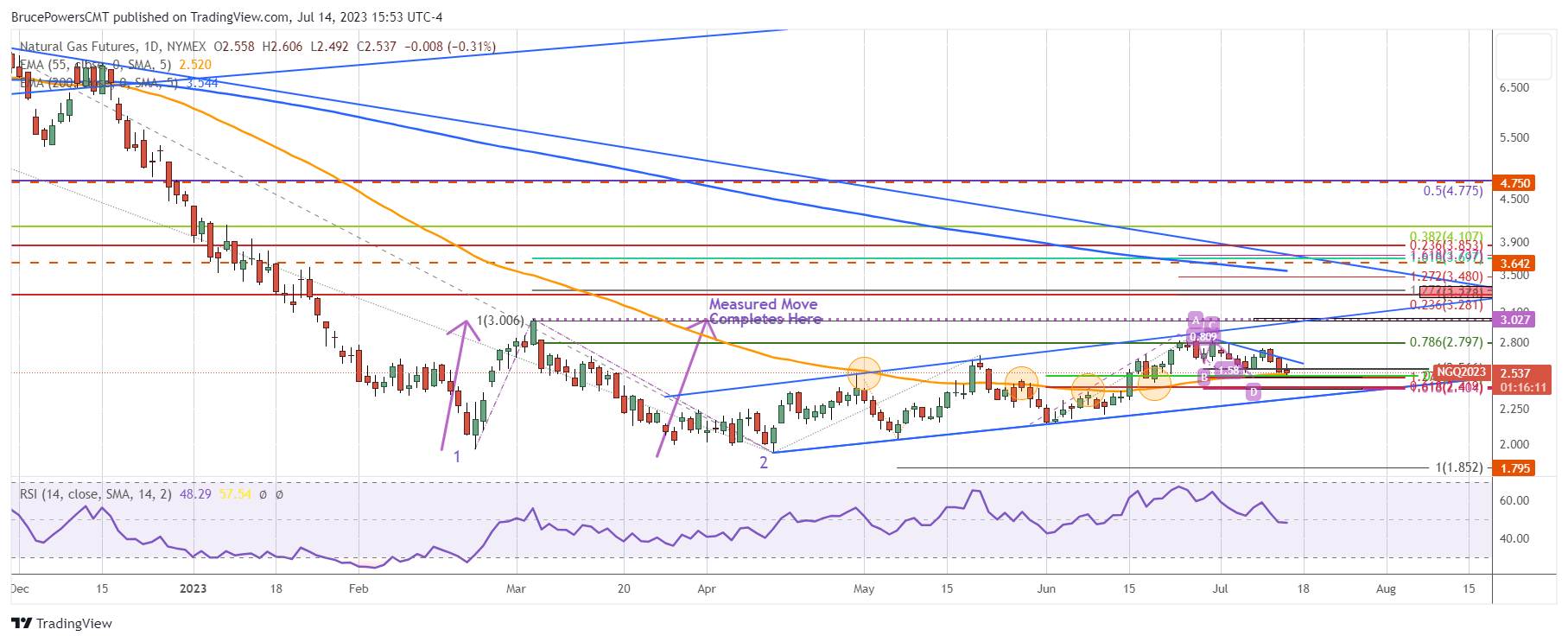Click the 4.500 price axis value
Viewport: 1568px width, 642px height.
[x=1514, y=199]
